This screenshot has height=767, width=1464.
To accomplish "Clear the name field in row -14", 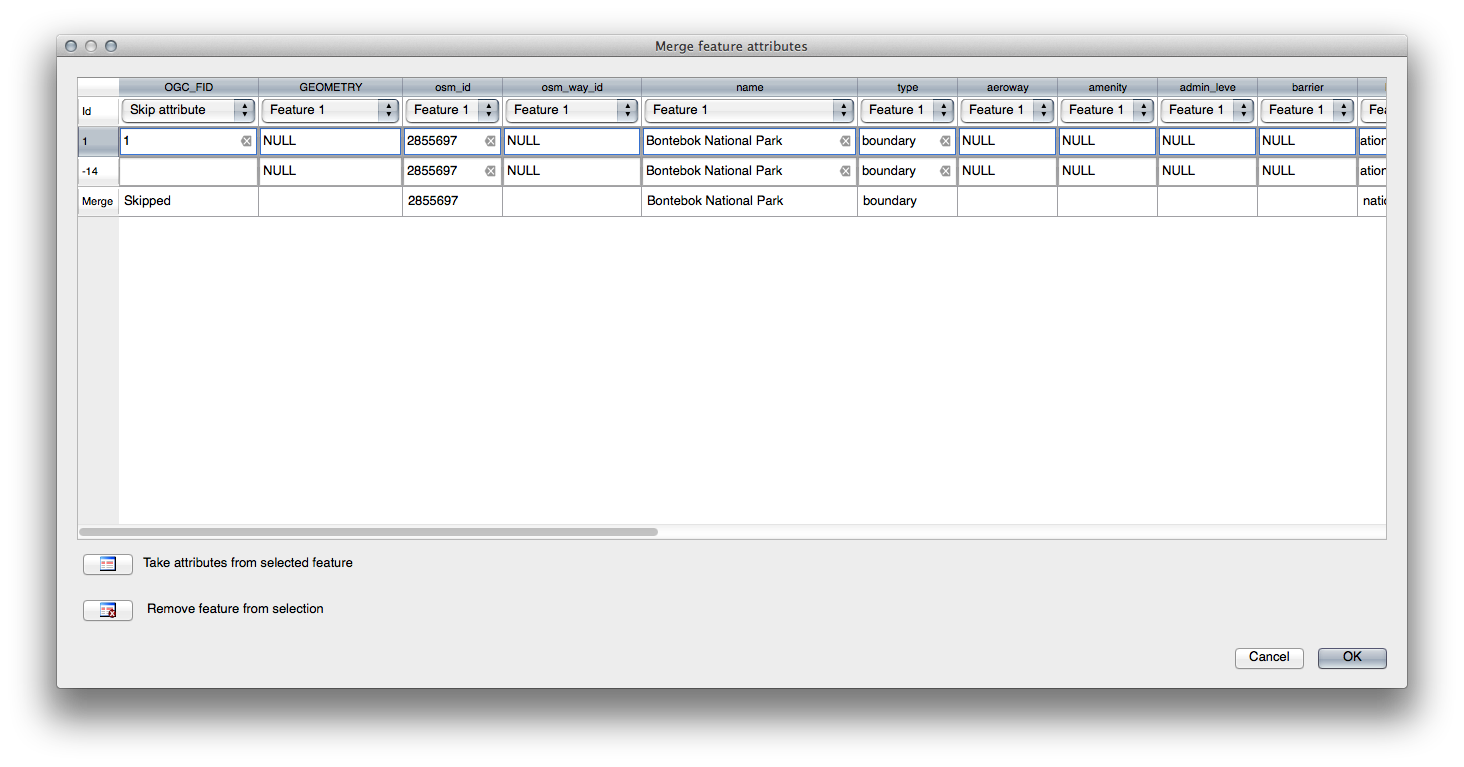I will coord(845,171).
